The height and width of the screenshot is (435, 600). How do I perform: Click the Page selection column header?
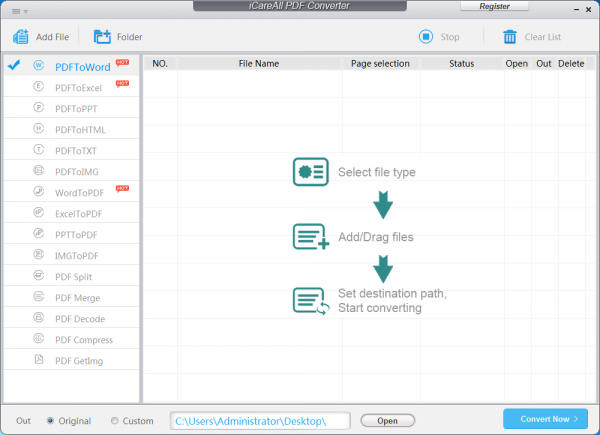[x=380, y=64]
